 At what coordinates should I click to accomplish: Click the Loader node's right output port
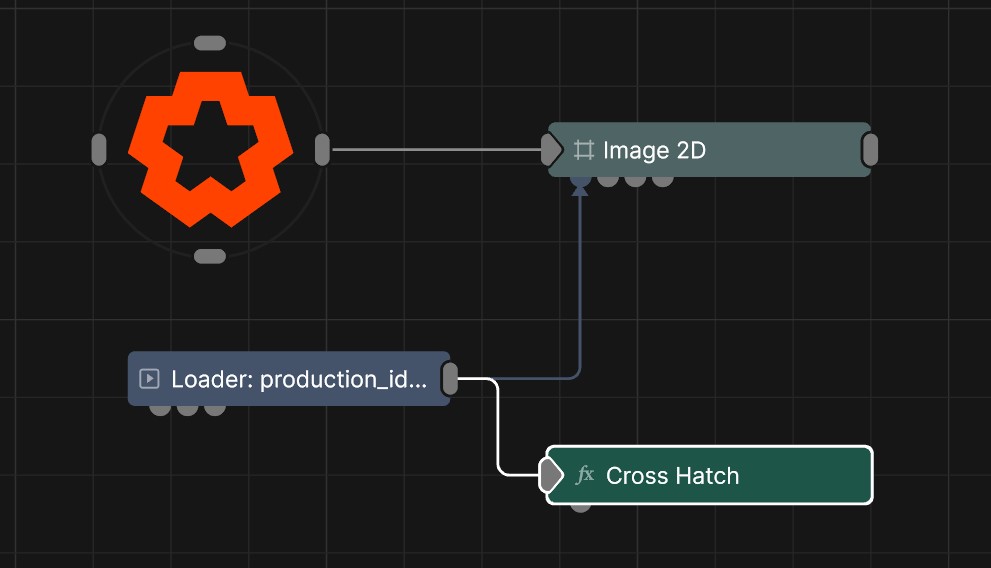pos(450,379)
